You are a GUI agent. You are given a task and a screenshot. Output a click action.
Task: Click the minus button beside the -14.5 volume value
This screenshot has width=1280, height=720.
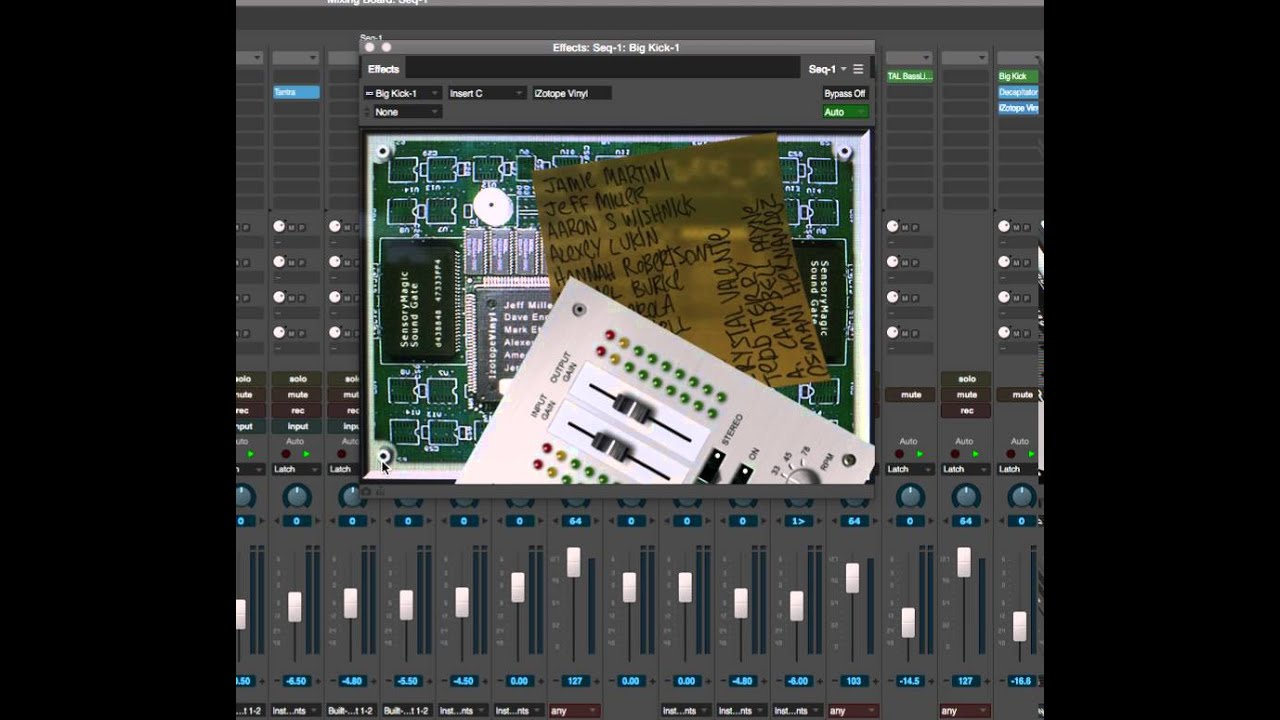click(889, 681)
